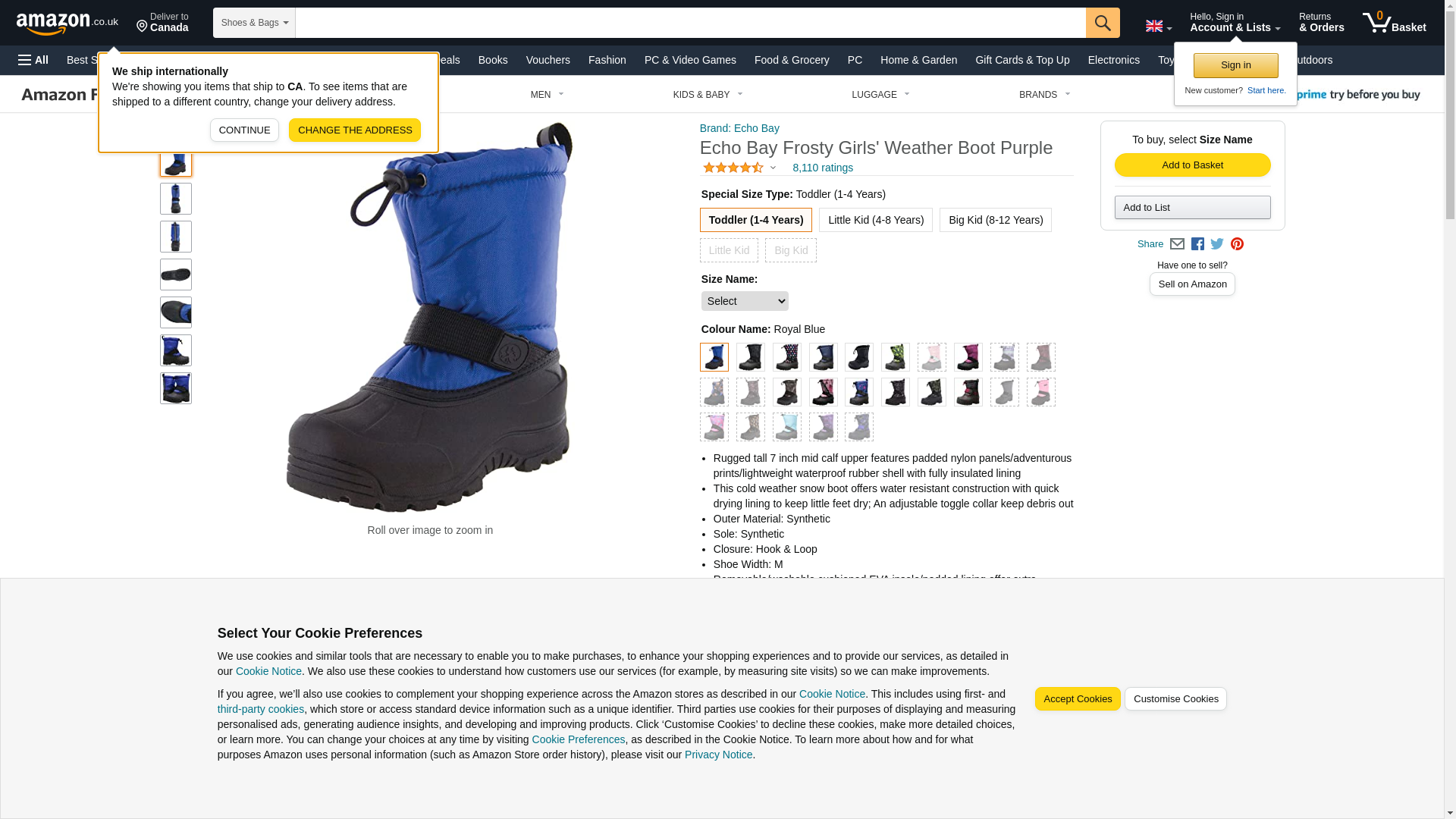Open the LUGGAGE fashion menu
Viewport: 1456px width, 819px height.
click(881, 95)
